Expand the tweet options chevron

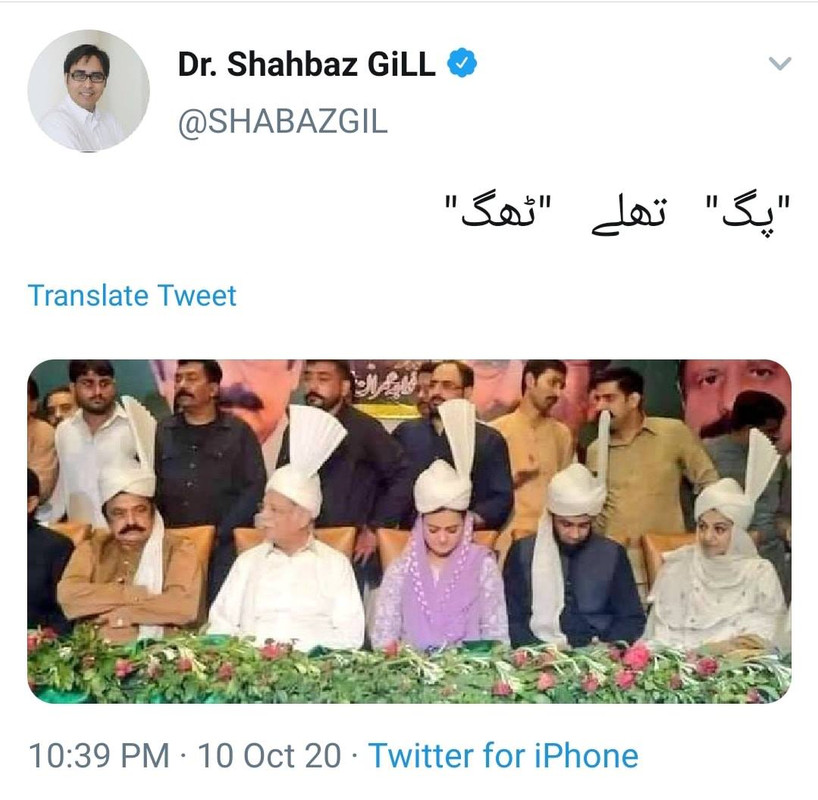[x=780, y=64]
